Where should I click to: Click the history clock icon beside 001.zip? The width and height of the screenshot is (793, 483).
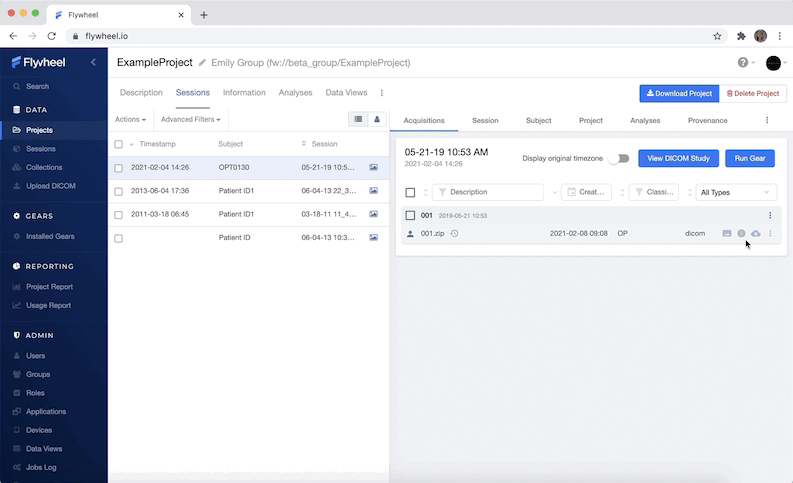454,233
